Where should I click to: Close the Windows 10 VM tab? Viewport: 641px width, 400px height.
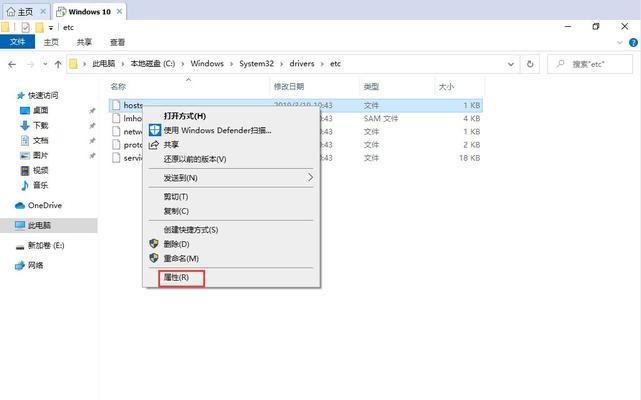click(x=119, y=11)
